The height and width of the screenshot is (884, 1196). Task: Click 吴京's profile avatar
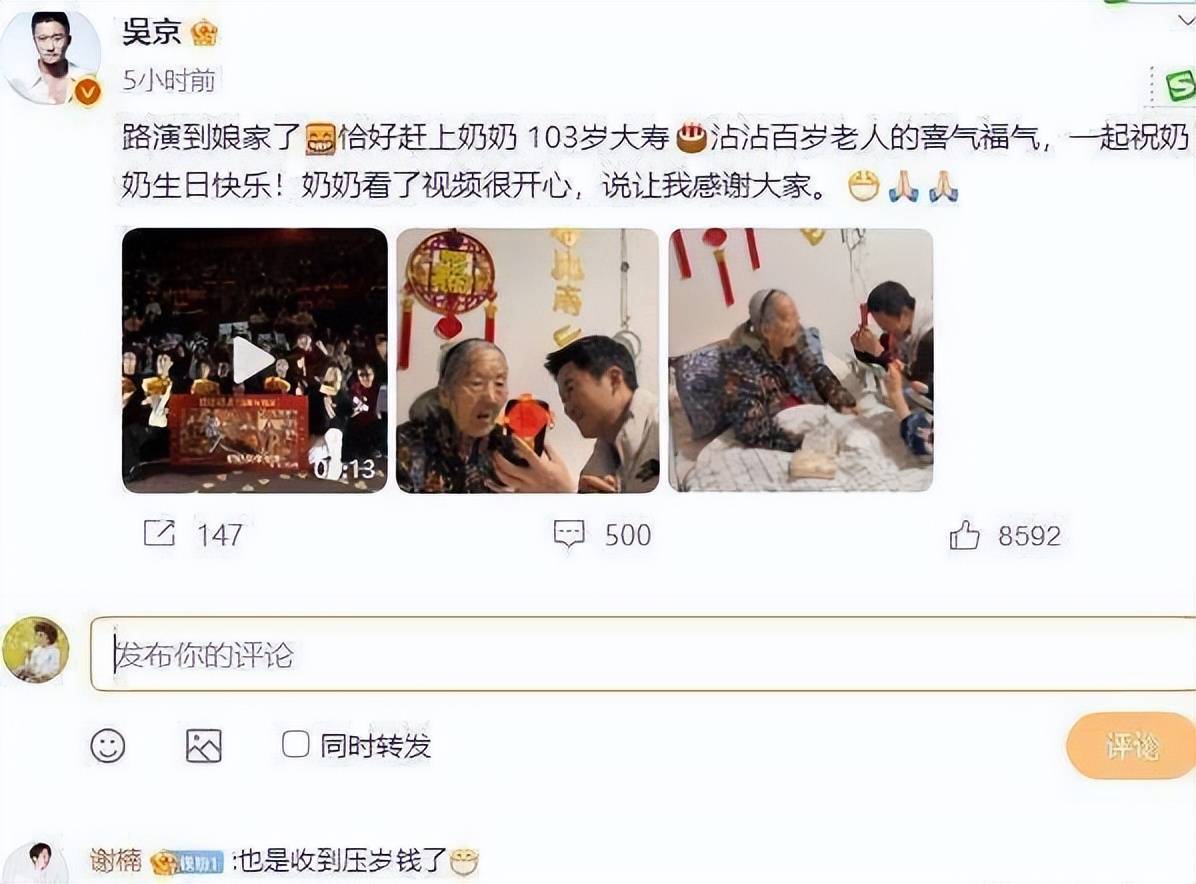(x=52, y=57)
